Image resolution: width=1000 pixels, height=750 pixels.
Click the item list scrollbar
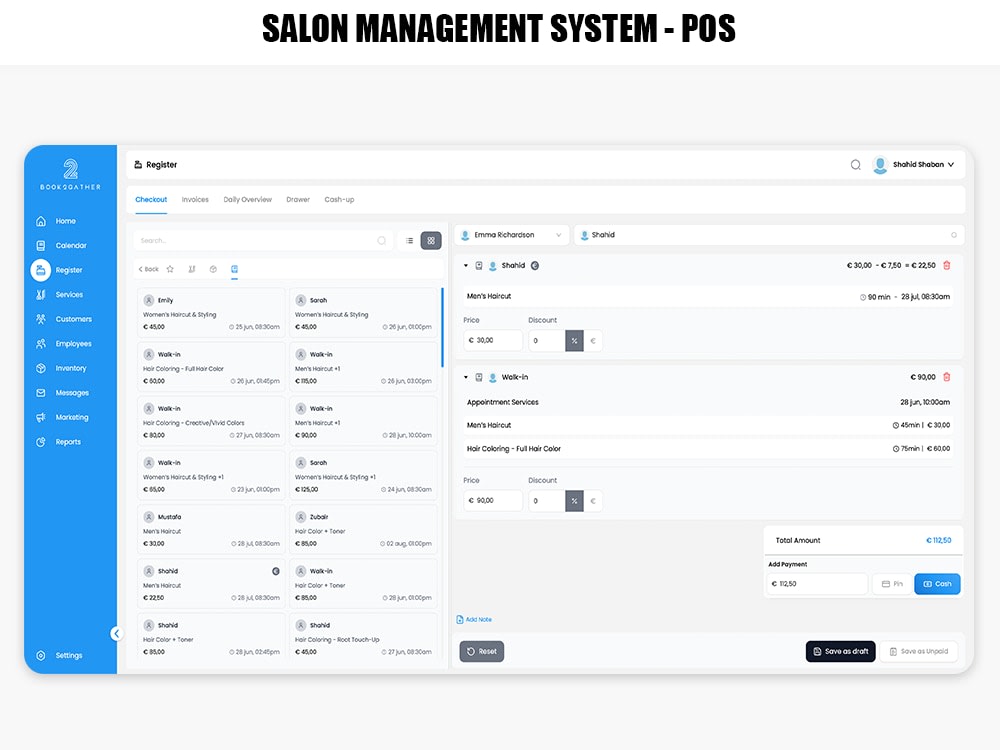[442, 328]
